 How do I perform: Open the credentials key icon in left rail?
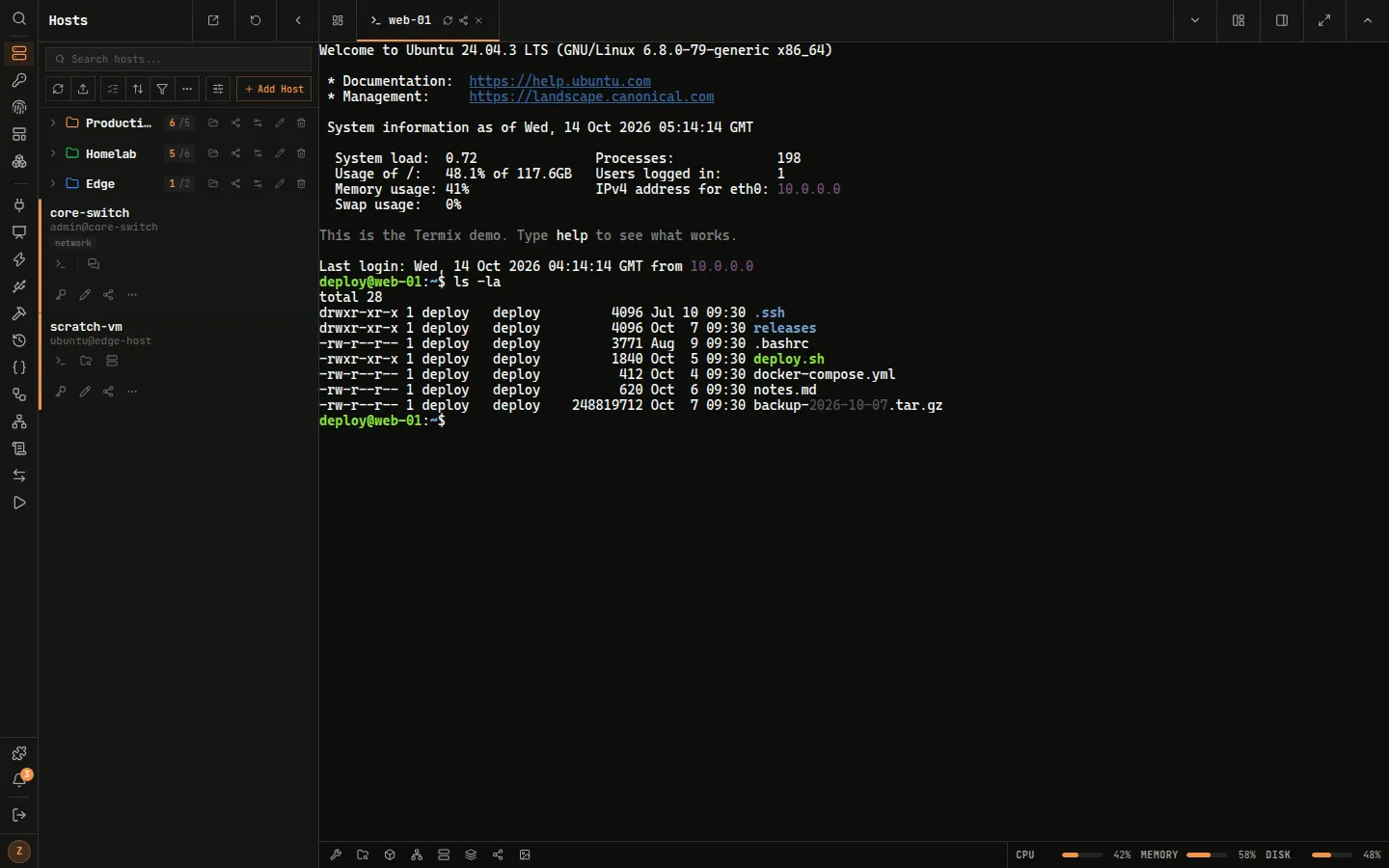(19, 80)
